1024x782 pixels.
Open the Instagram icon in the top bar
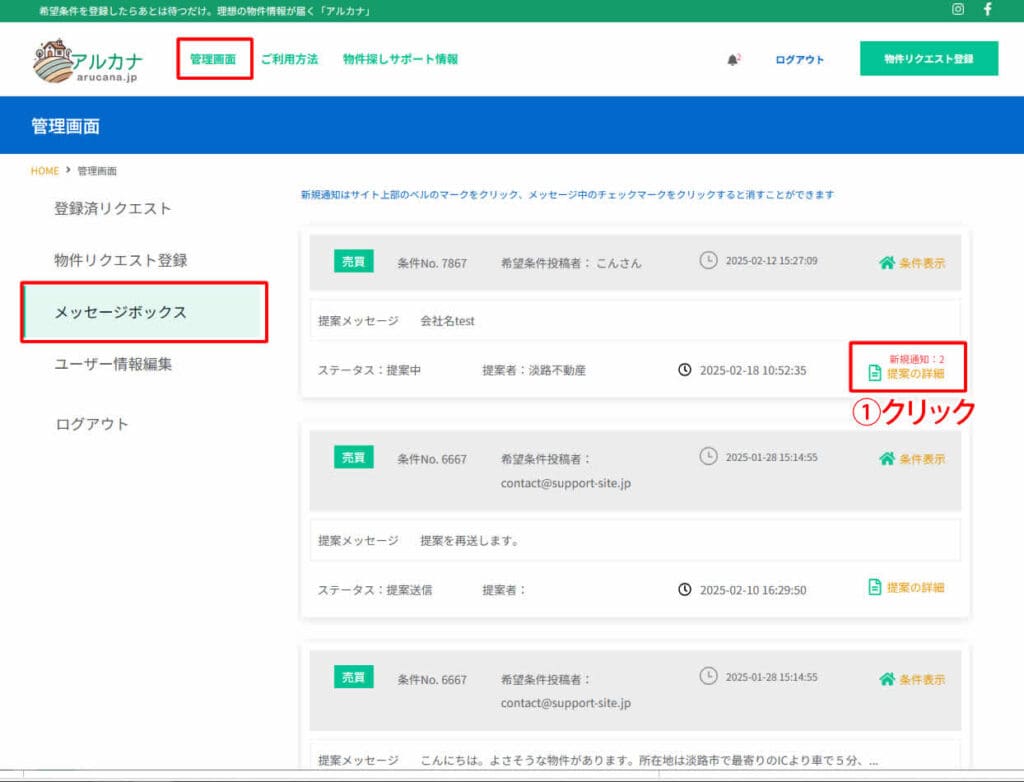(x=958, y=10)
